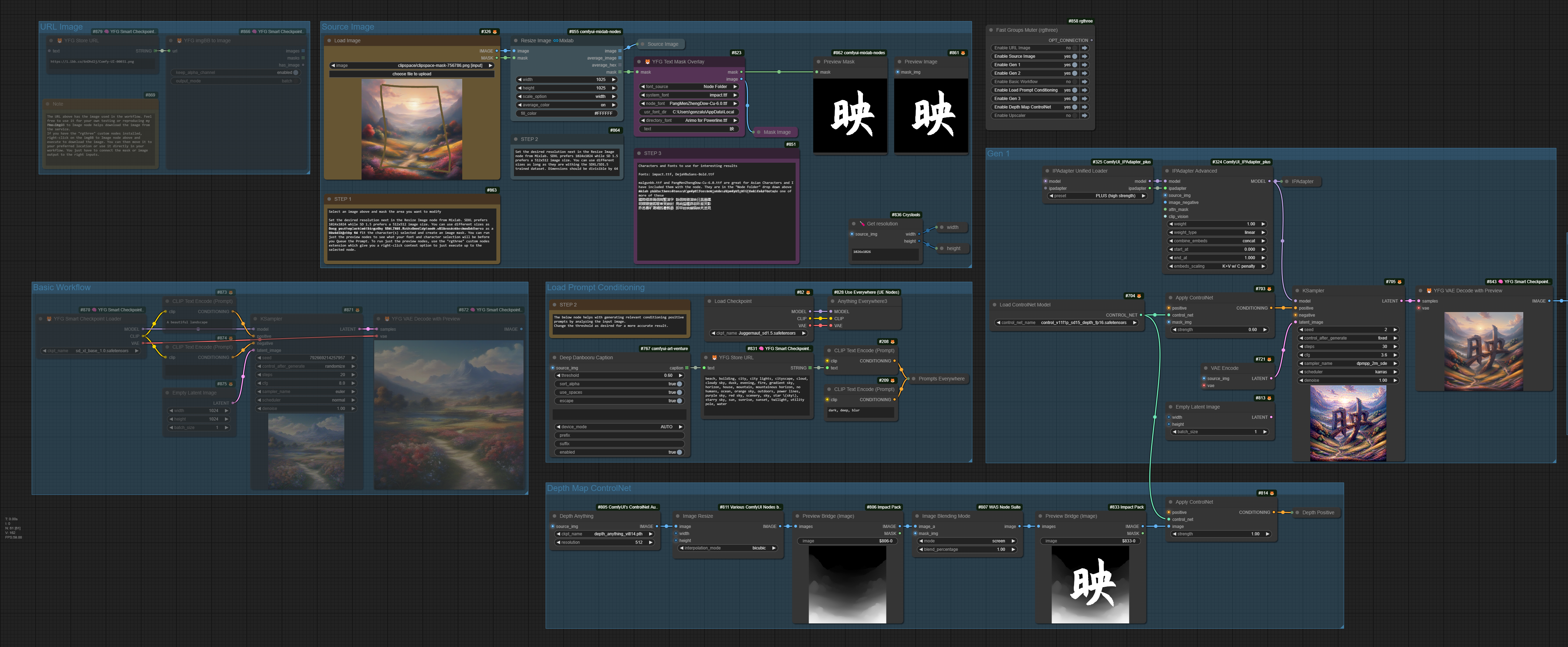Click the Source Image group title
The image size is (1568, 647).
pos(348,27)
